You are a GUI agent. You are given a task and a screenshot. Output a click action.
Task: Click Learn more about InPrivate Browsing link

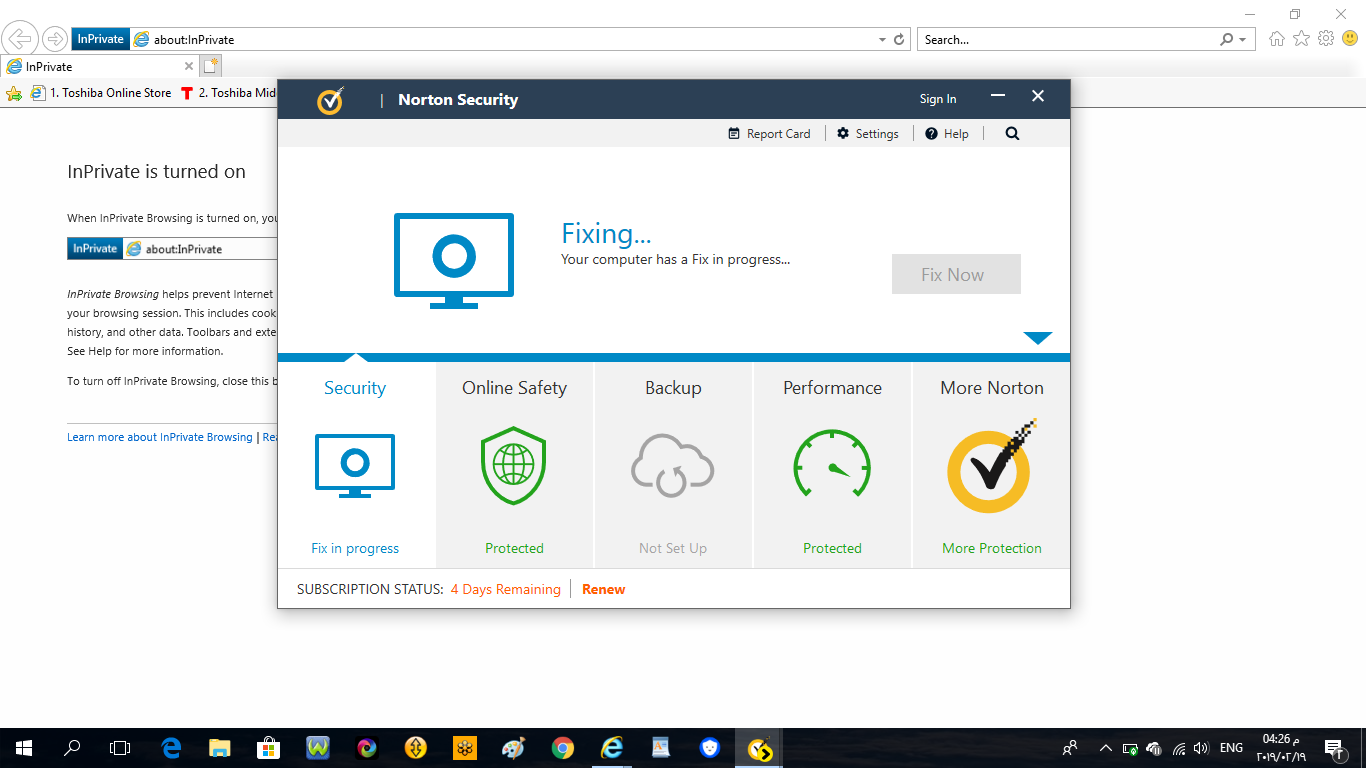pyautogui.click(x=160, y=437)
